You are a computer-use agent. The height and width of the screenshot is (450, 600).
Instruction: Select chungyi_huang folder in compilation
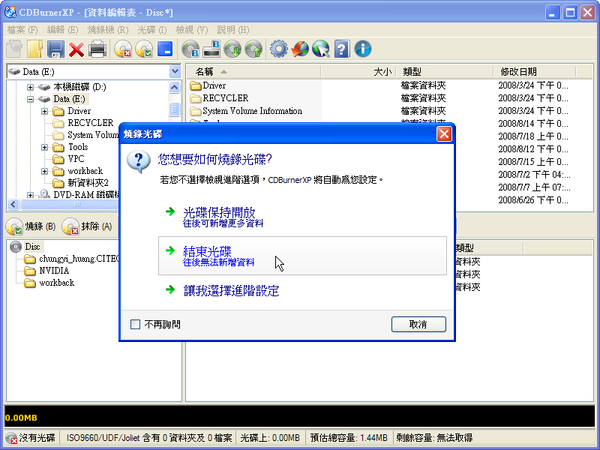[79, 259]
